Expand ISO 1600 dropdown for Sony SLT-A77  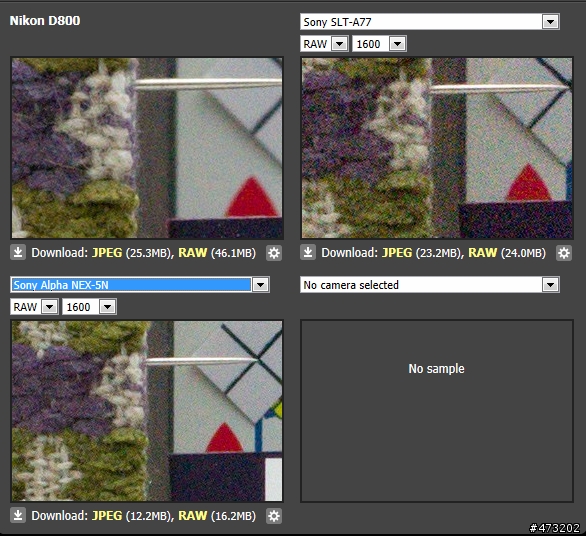(x=379, y=44)
